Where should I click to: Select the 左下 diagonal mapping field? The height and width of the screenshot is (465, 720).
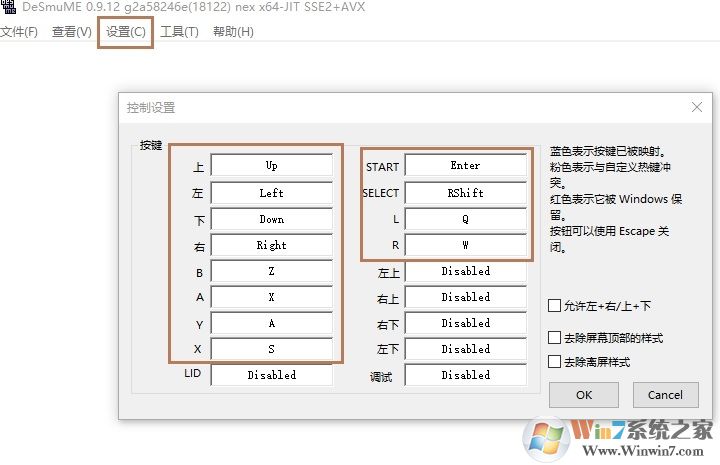(466, 349)
